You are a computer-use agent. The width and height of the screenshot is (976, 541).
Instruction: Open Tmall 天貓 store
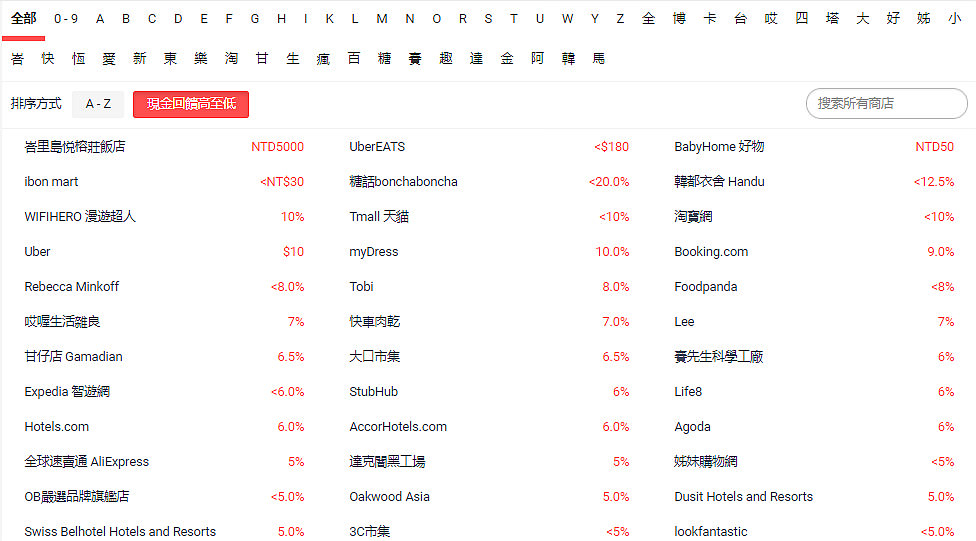point(379,217)
